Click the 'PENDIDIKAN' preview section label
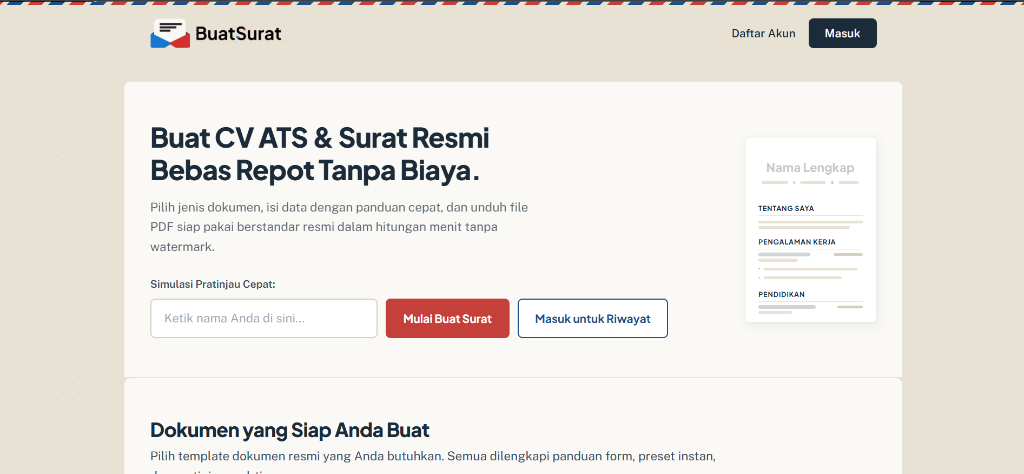The image size is (1024, 474). [781, 294]
